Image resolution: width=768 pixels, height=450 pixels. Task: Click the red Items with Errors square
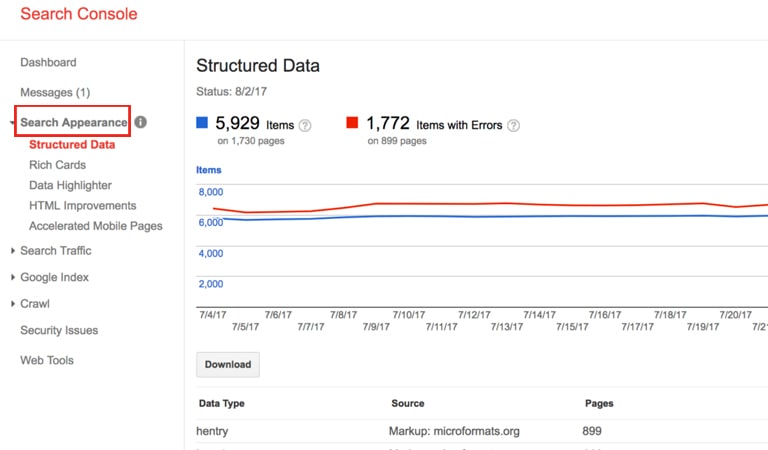(352, 122)
